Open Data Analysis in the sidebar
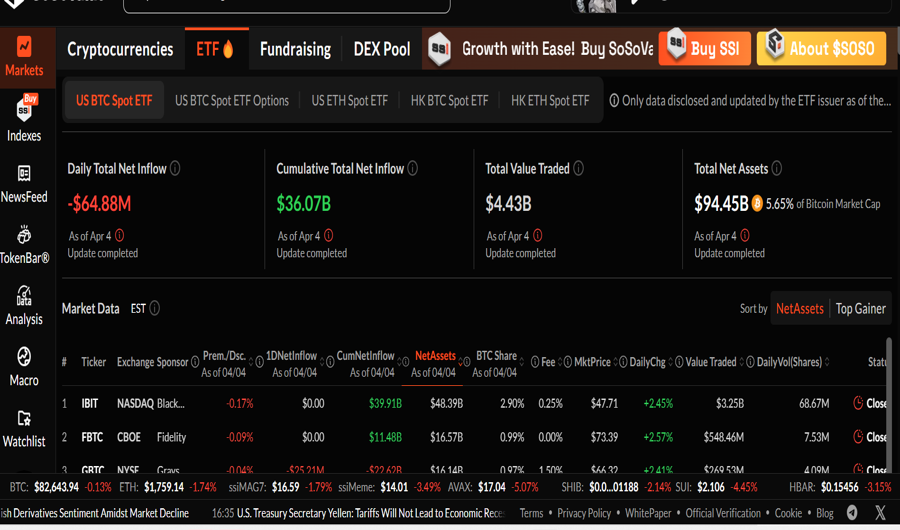The height and width of the screenshot is (530, 900). click(x=24, y=306)
